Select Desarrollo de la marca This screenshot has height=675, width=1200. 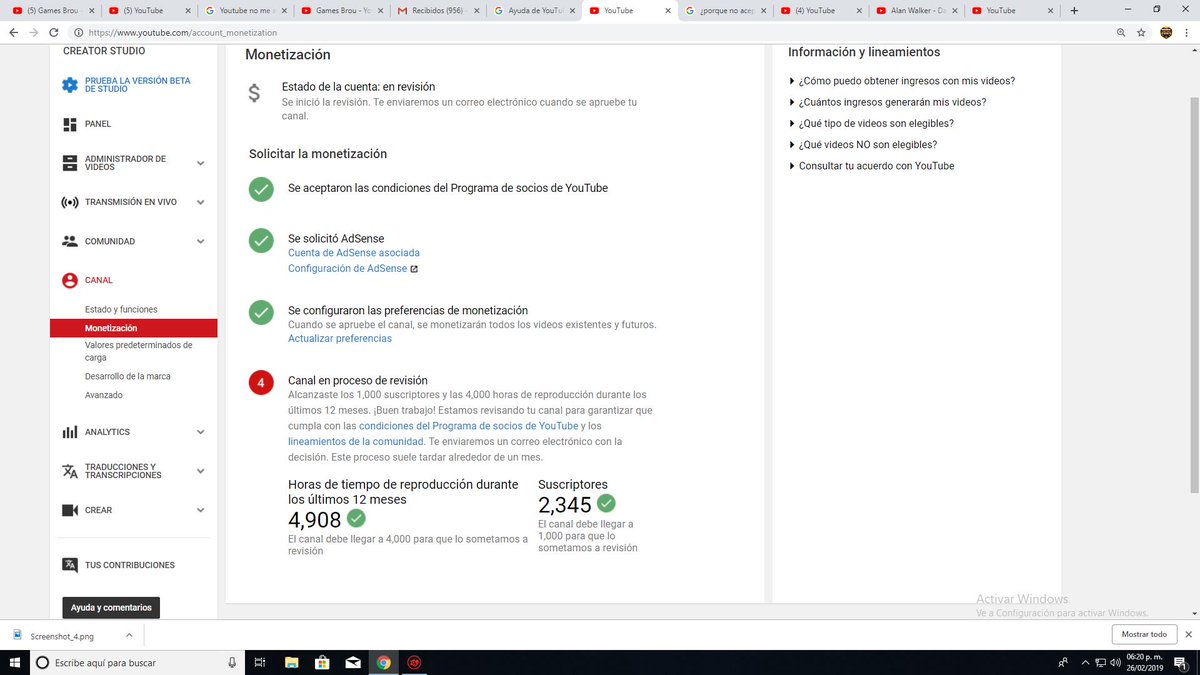(128, 377)
